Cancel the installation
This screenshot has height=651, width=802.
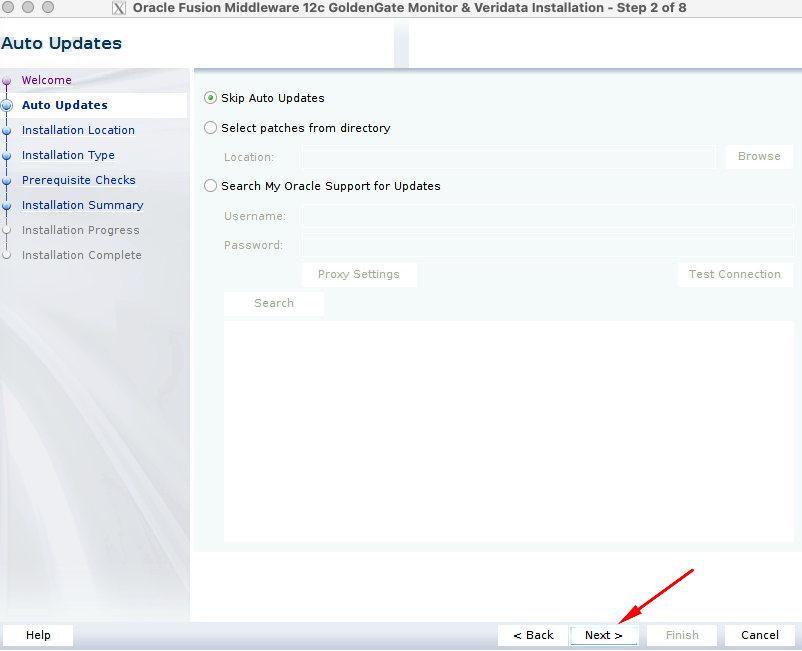point(760,635)
